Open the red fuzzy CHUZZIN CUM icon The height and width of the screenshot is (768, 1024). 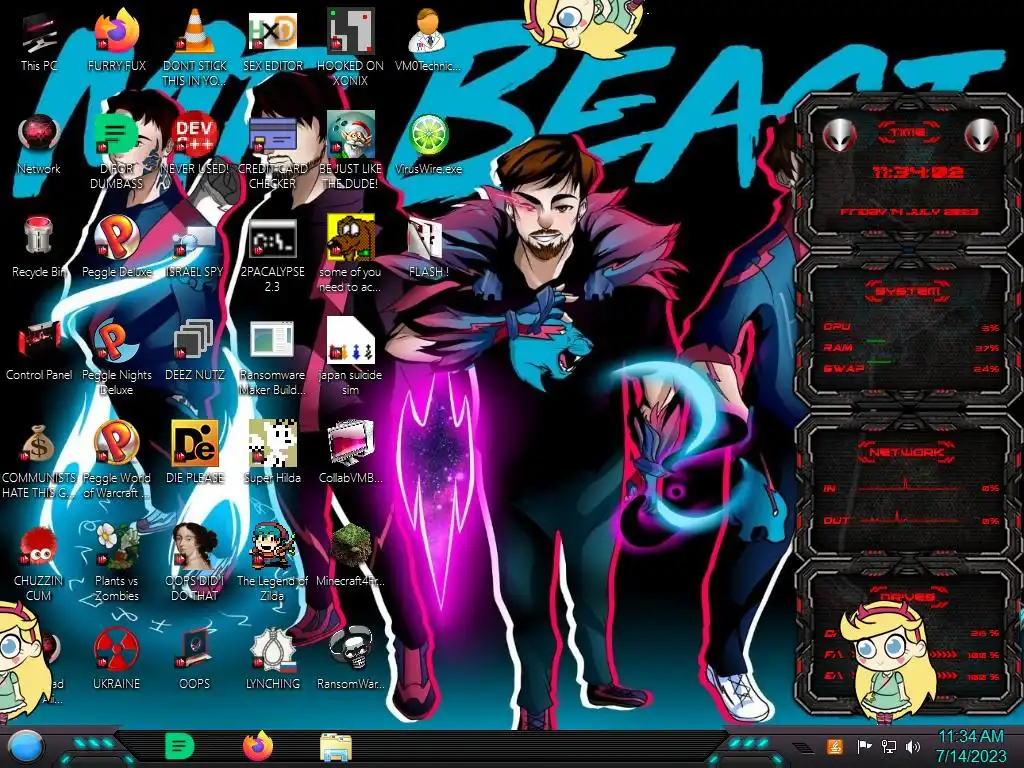tap(39, 564)
